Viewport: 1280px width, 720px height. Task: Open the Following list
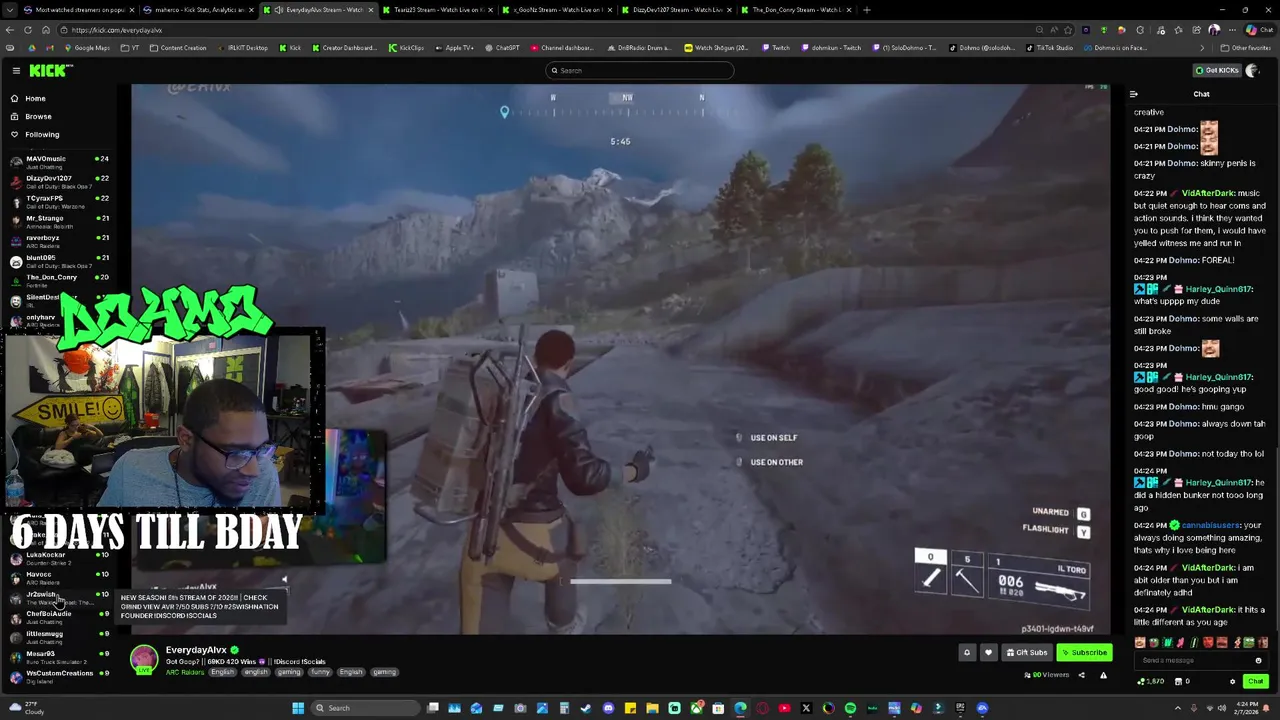[42, 134]
